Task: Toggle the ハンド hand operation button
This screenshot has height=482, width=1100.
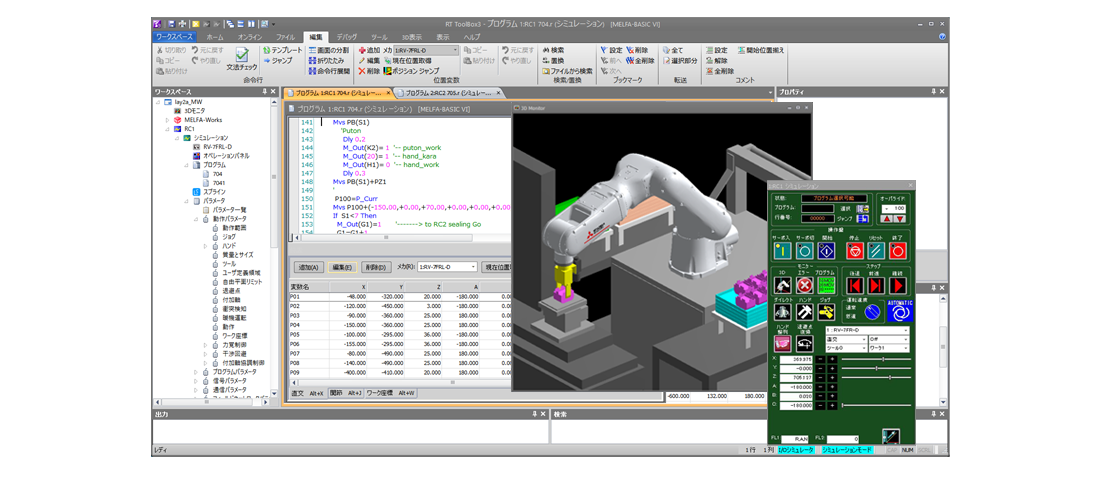Action: pyautogui.click(x=804, y=312)
